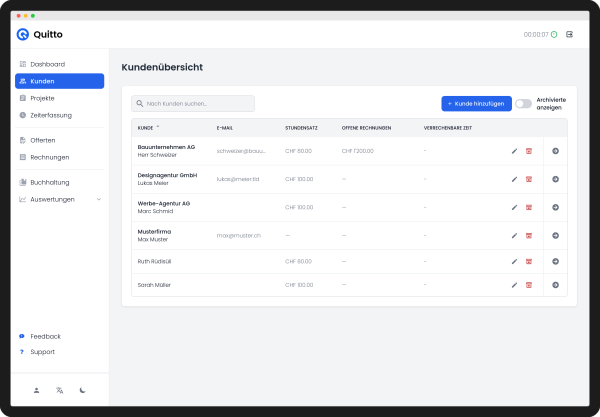
Task: Archive the Musterfirma customer row
Action: (529, 236)
